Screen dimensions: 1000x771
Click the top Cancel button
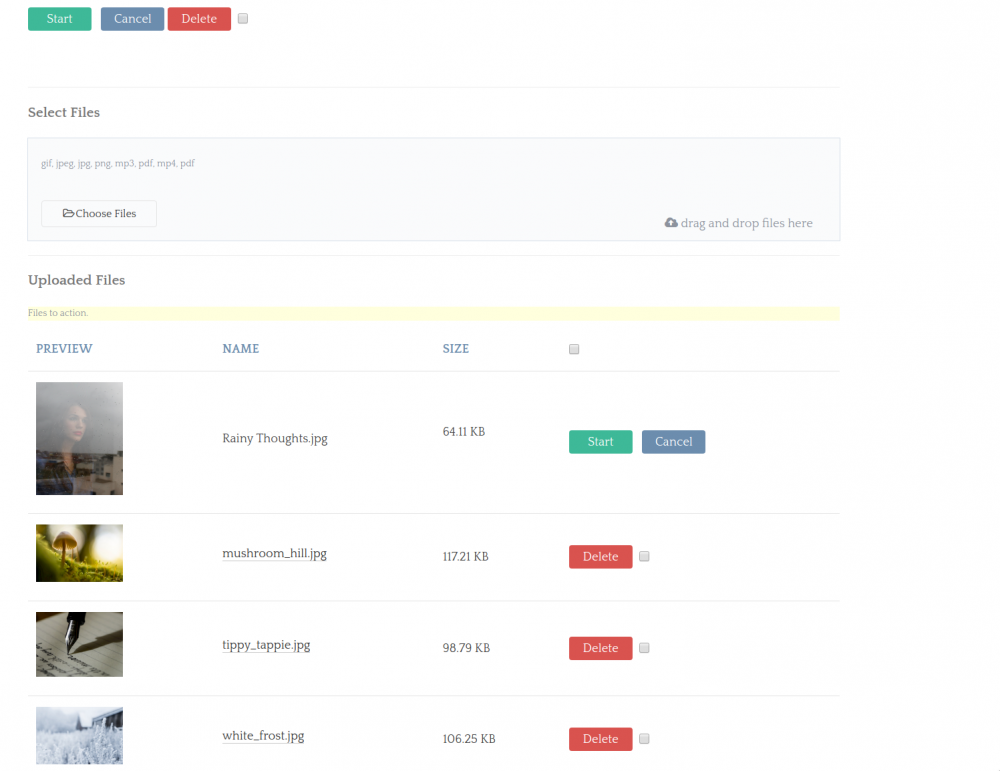(132, 19)
